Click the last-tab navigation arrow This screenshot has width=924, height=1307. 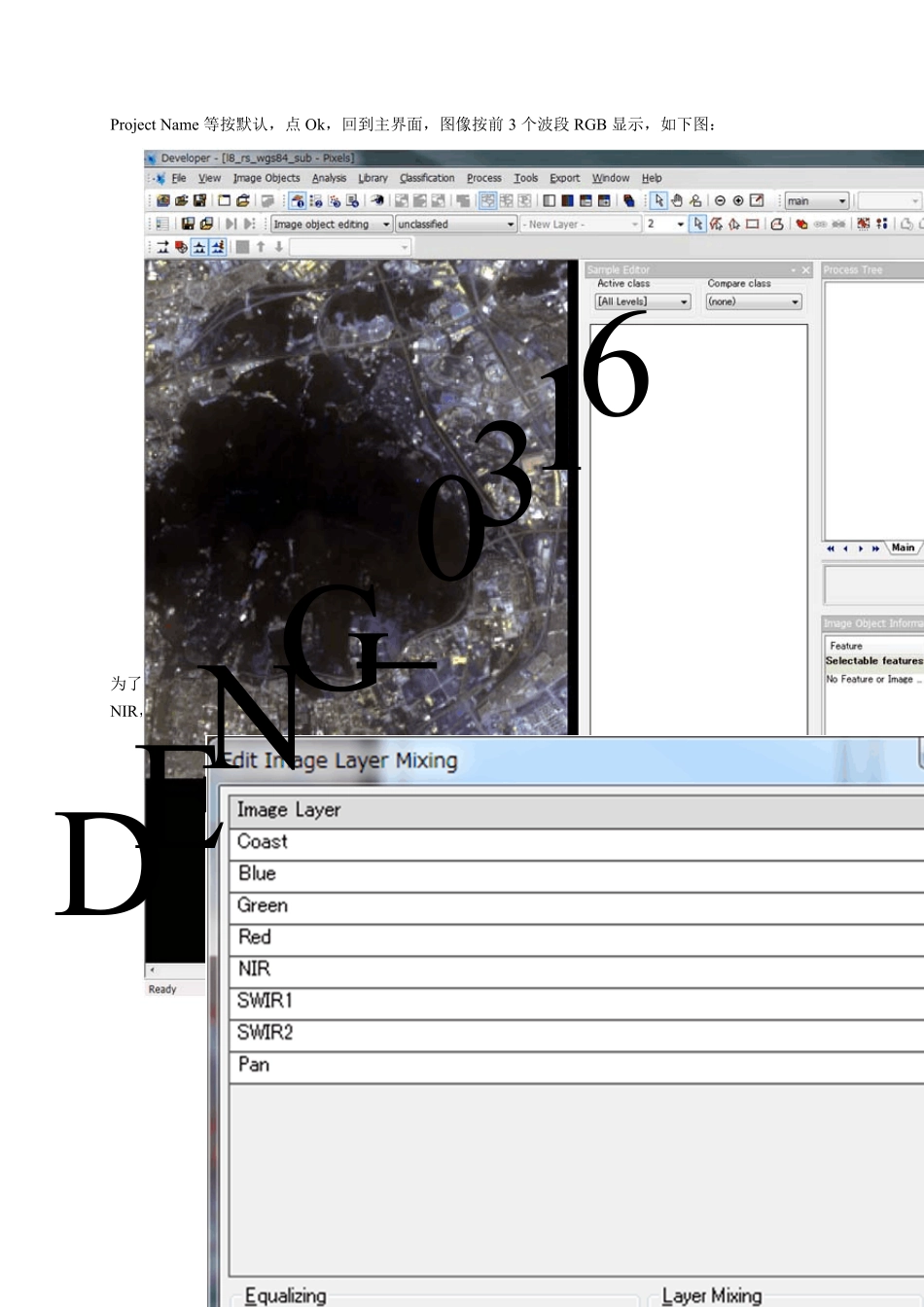click(875, 548)
